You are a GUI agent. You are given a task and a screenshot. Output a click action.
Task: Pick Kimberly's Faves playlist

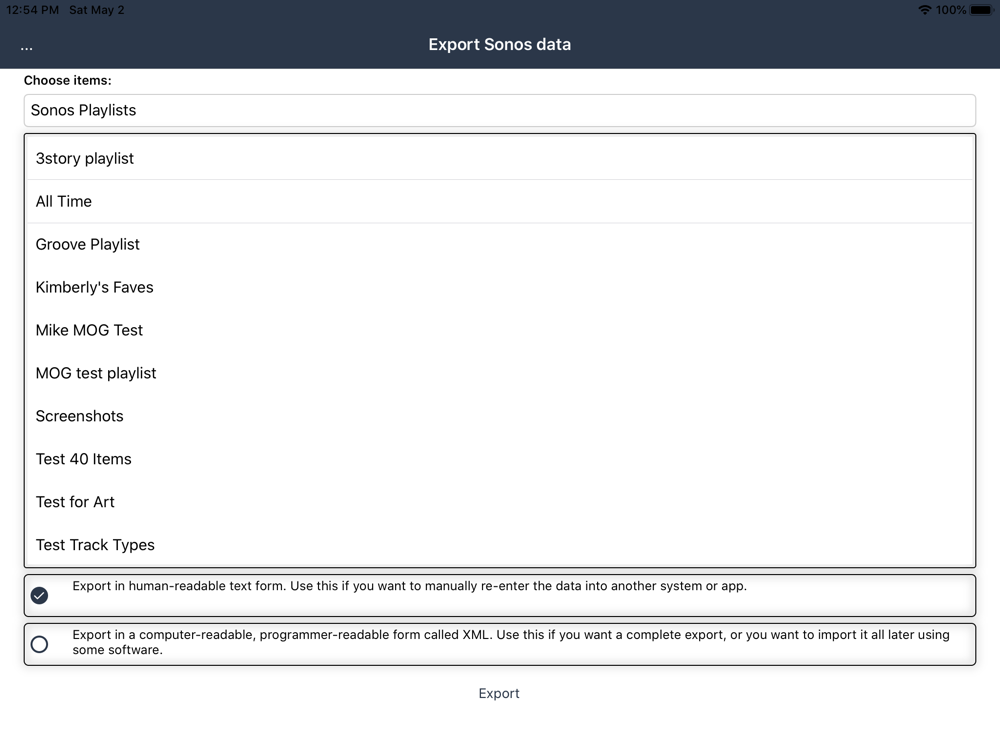[x=499, y=287]
